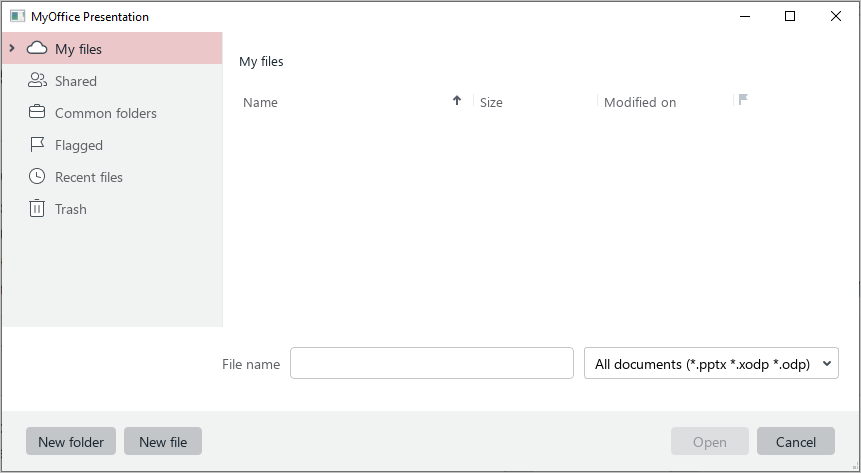Minimize the MyOffice Presentation window
Screen dimensions: 861x473
pos(745,16)
